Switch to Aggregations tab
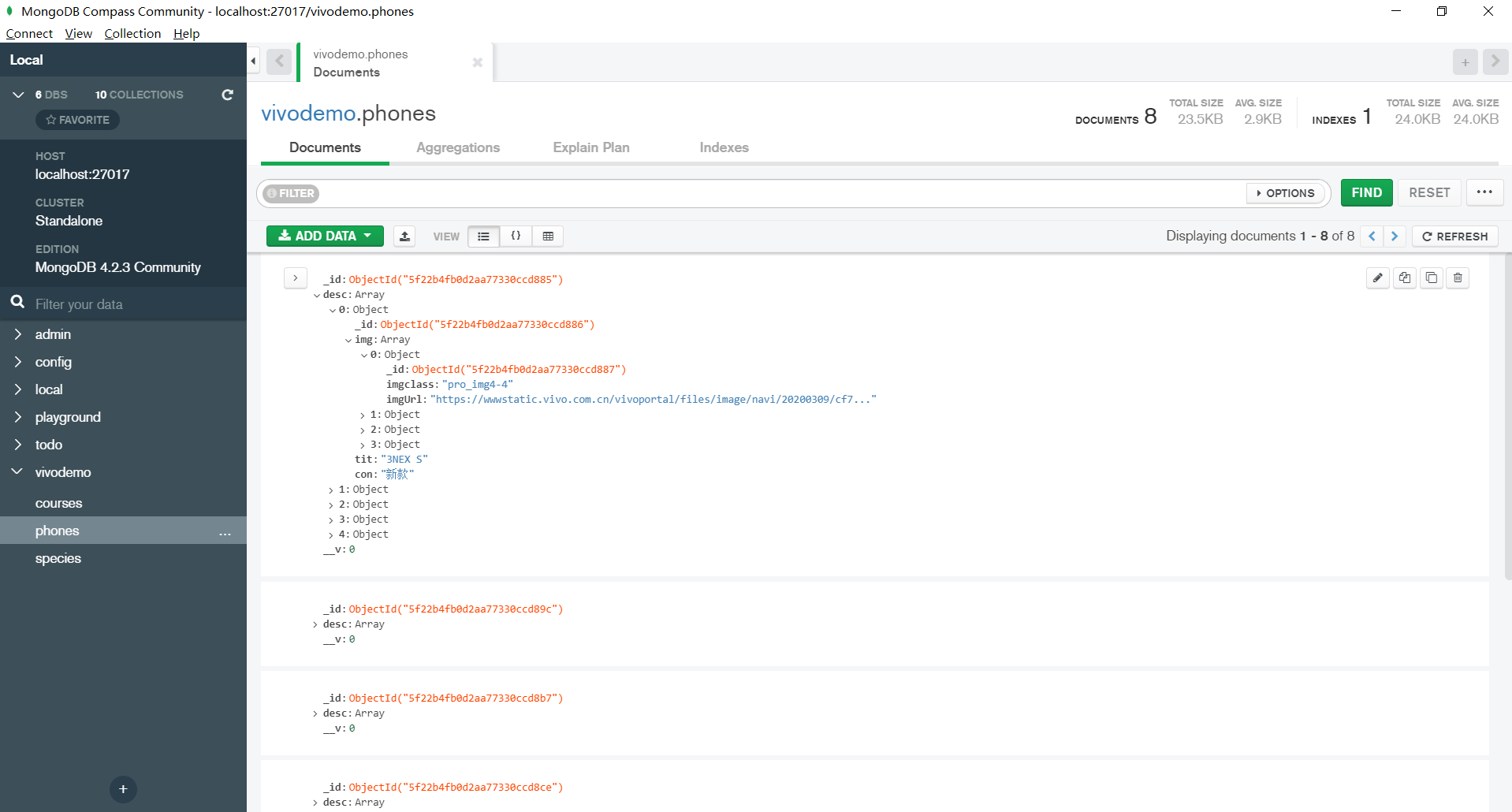 [458, 147]
